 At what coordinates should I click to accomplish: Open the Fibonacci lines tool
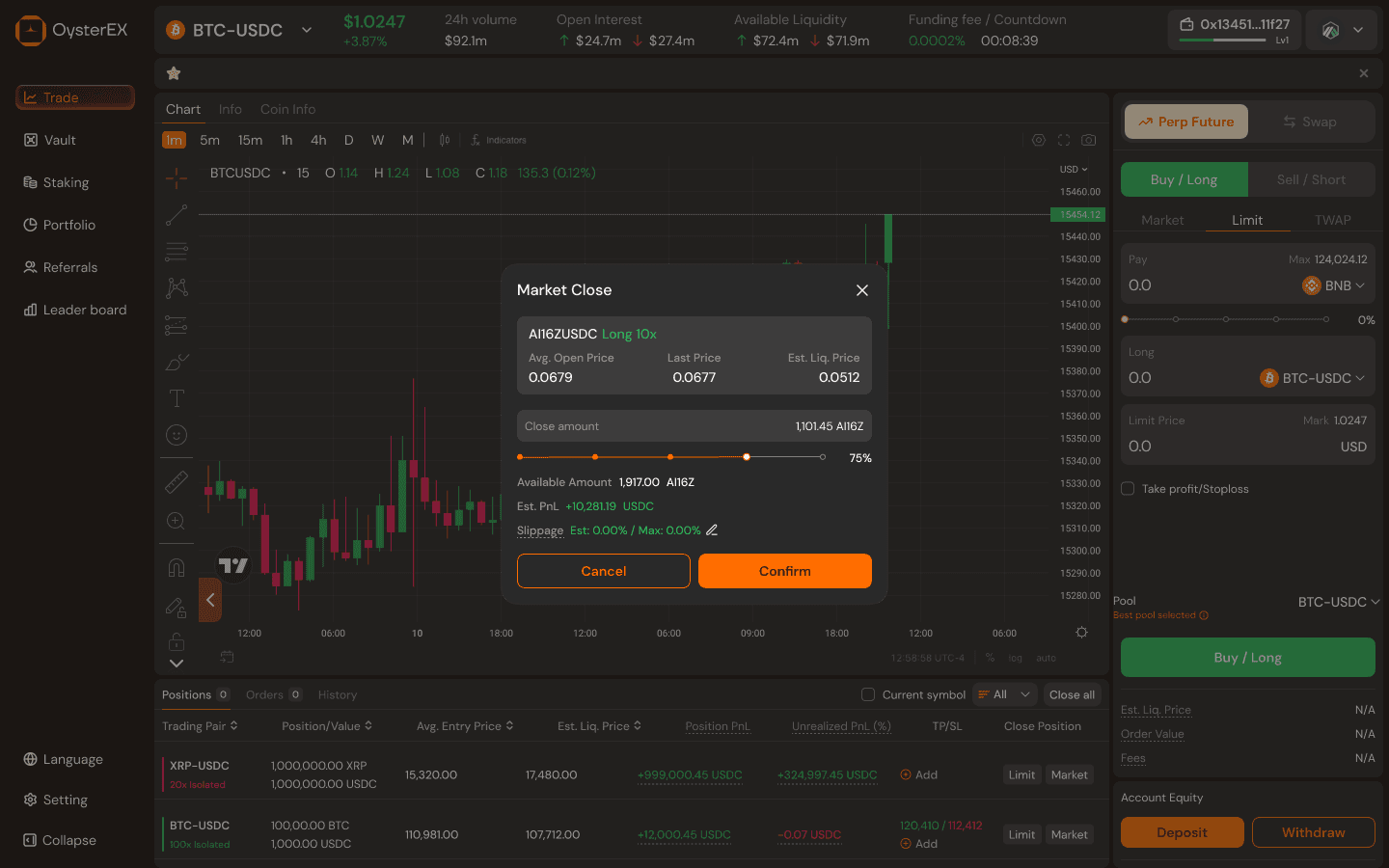(x=177, y=252)
